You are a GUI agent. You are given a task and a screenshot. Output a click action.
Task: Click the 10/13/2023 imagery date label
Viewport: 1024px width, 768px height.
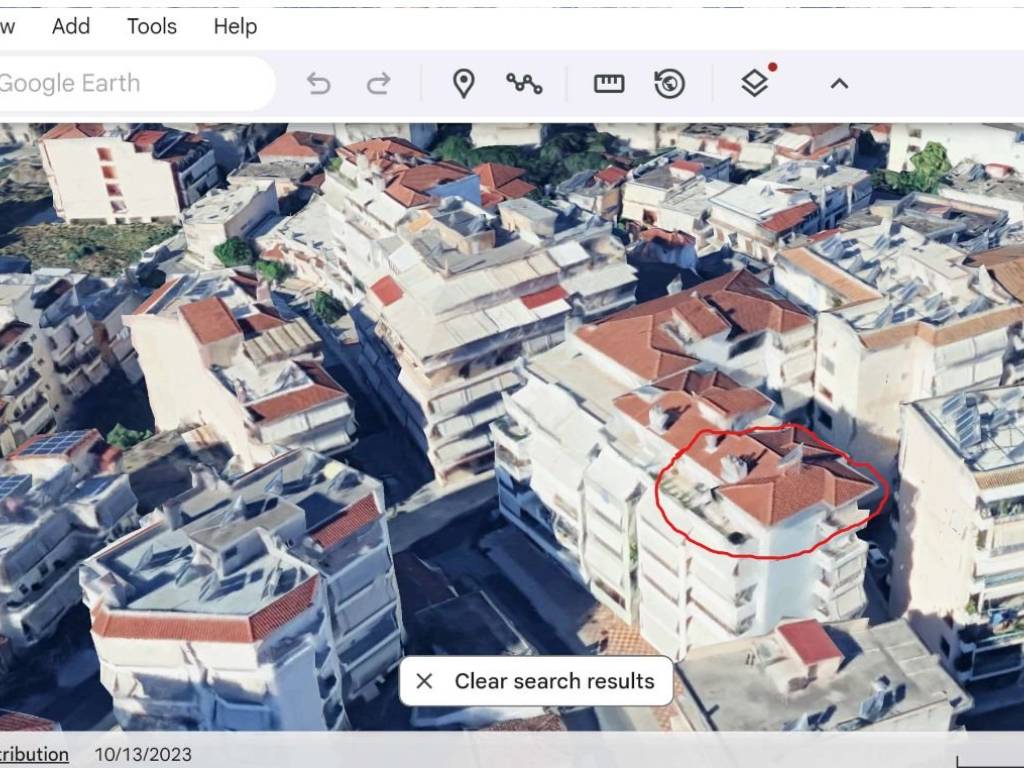click(x=143, y=754)
